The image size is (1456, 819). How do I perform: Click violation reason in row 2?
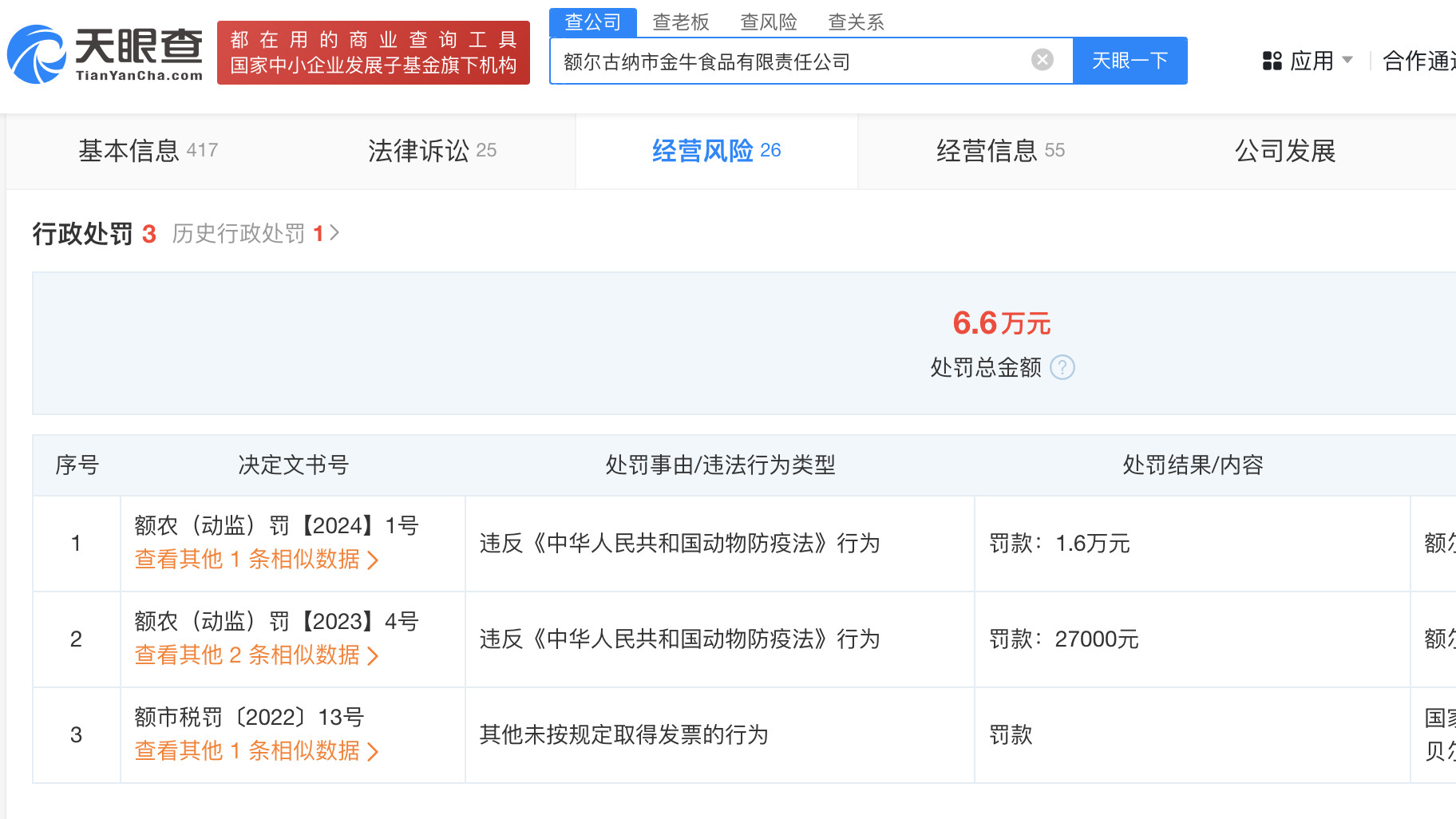pos(679,639)
